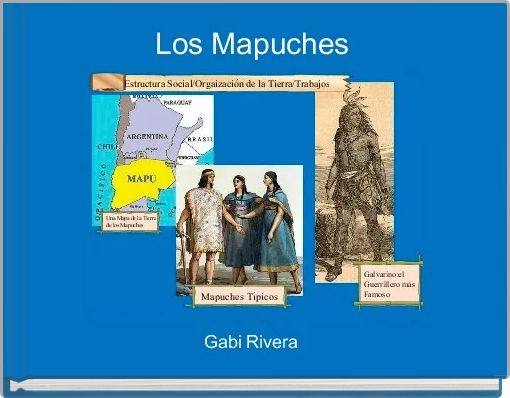Click the author name 'Gabi Rivera'

251,342
